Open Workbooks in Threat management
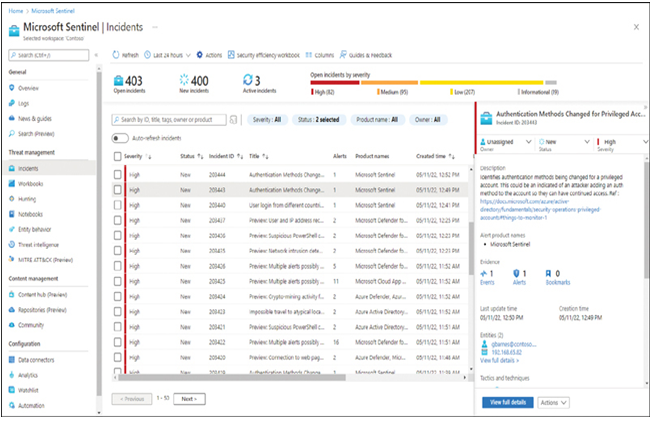This screenshot has width=653, height=421. pyautogui.click(x=30, y=184)
